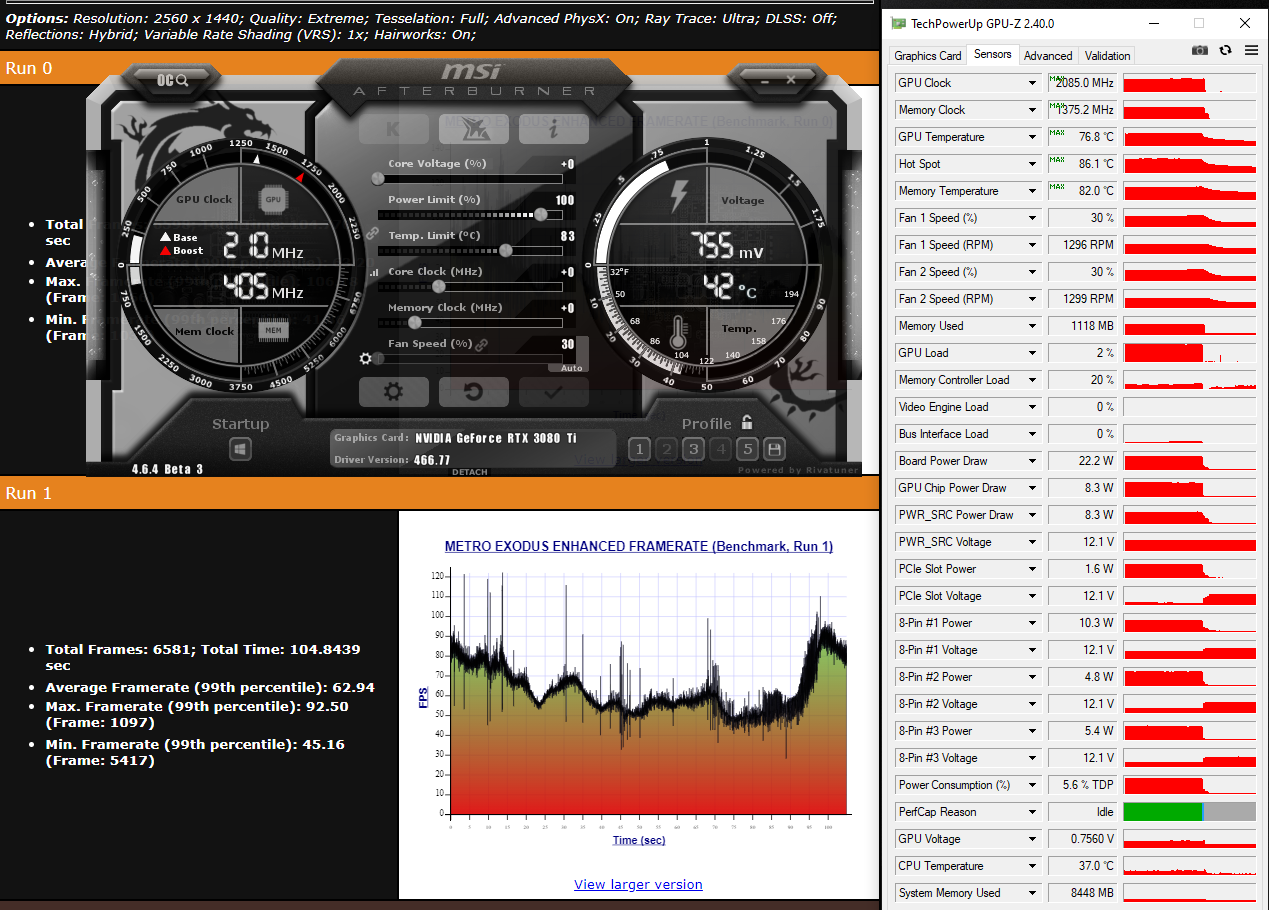Viewport: 1269px width, 910px height.
Task: Toggle Apply at Startup Windows button
Action: point(240,449)
